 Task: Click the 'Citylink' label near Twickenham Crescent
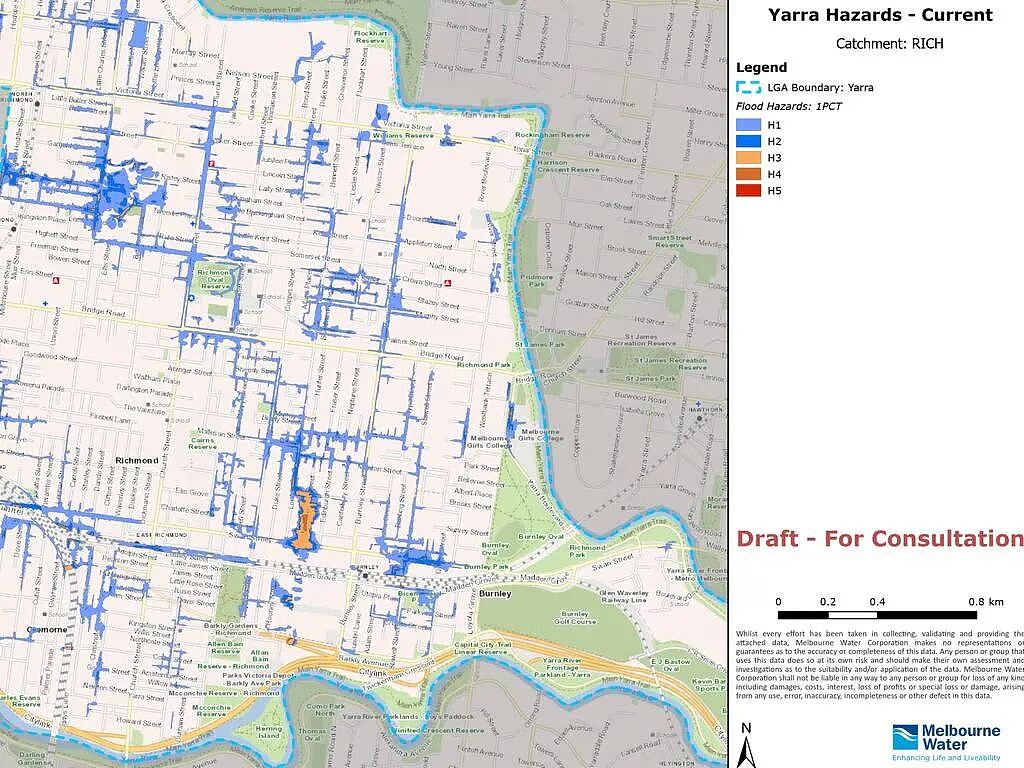374,673
